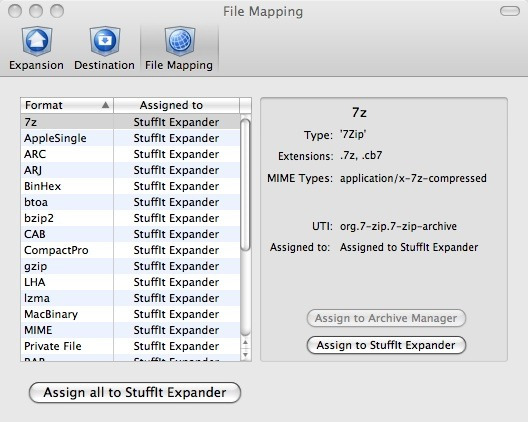
Task: Click Assign to Archive Manager button
Action: [386, 318]
